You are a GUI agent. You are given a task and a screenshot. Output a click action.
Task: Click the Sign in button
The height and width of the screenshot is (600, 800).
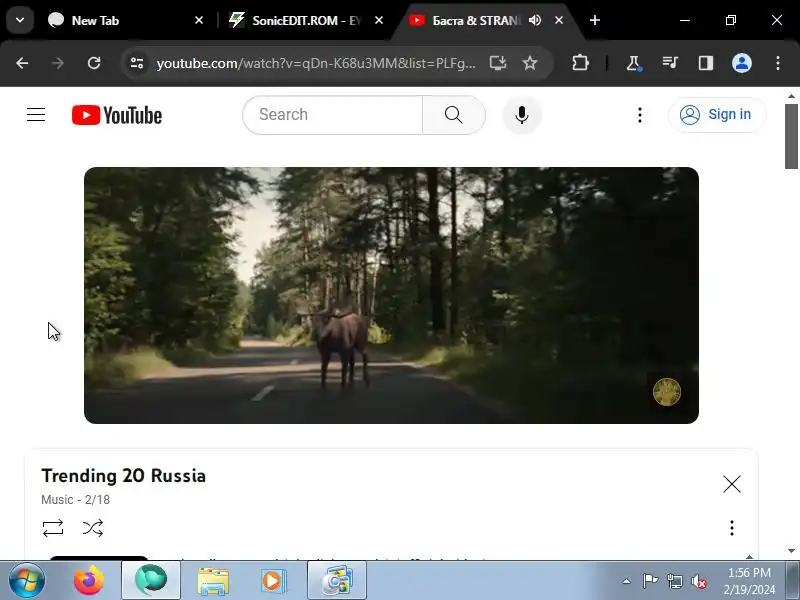coord(717,115)
